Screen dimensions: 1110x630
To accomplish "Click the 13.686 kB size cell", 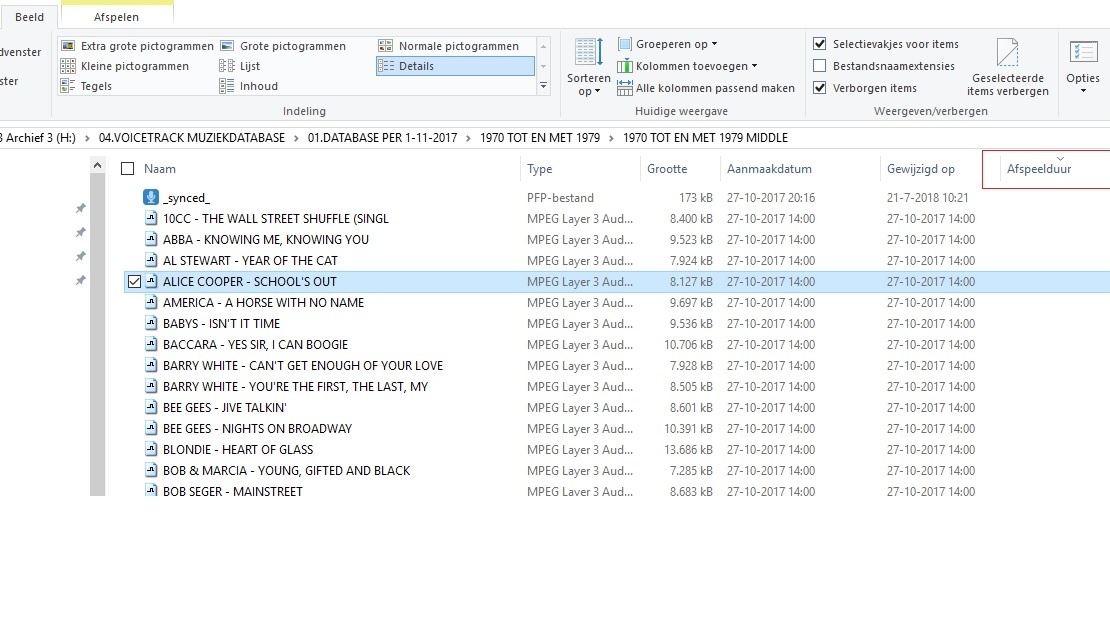I will coord(688,449).
